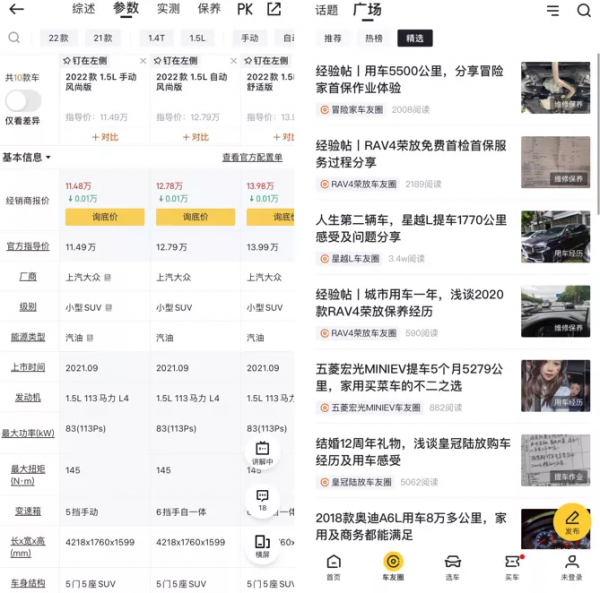Screen dimensions: 600x593
Task: Switch to the 保养 tab
Action: point(209,8)
